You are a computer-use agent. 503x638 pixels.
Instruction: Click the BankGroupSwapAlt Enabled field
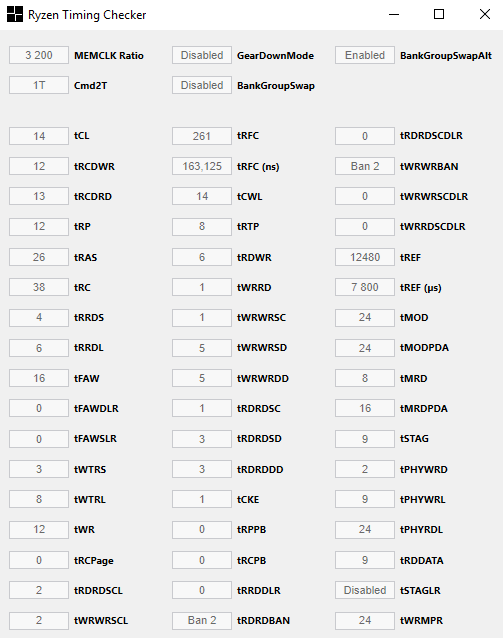[x=365, y=55]
